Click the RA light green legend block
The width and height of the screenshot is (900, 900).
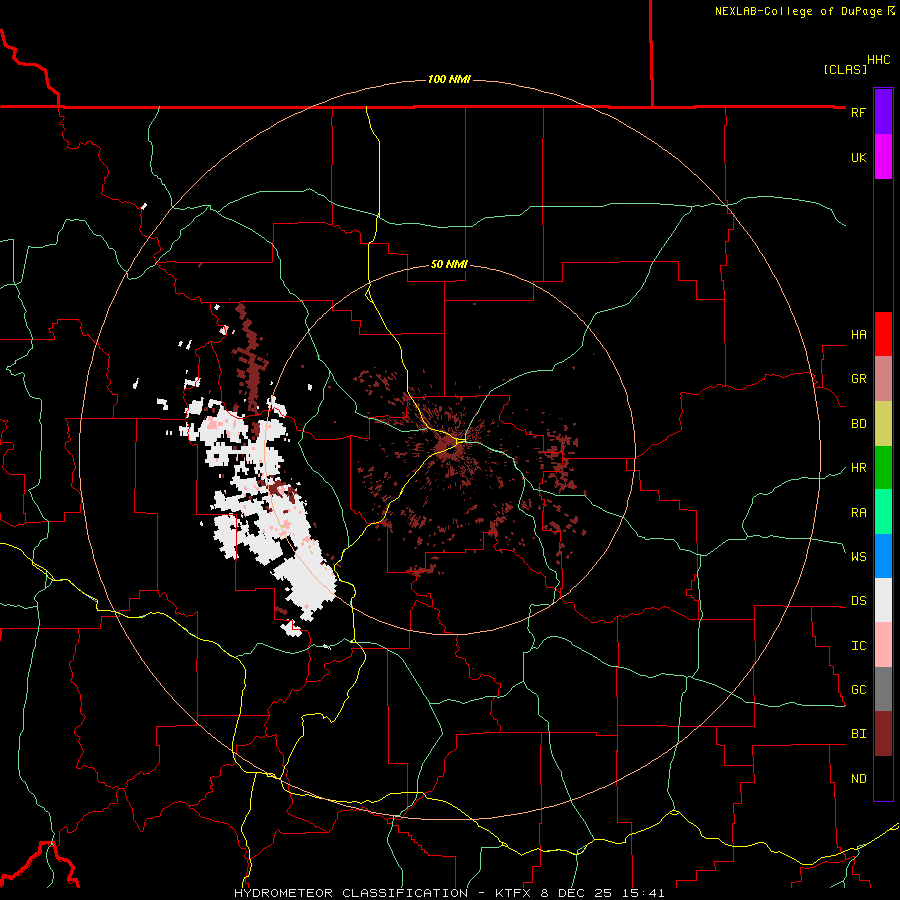[883, 512]
